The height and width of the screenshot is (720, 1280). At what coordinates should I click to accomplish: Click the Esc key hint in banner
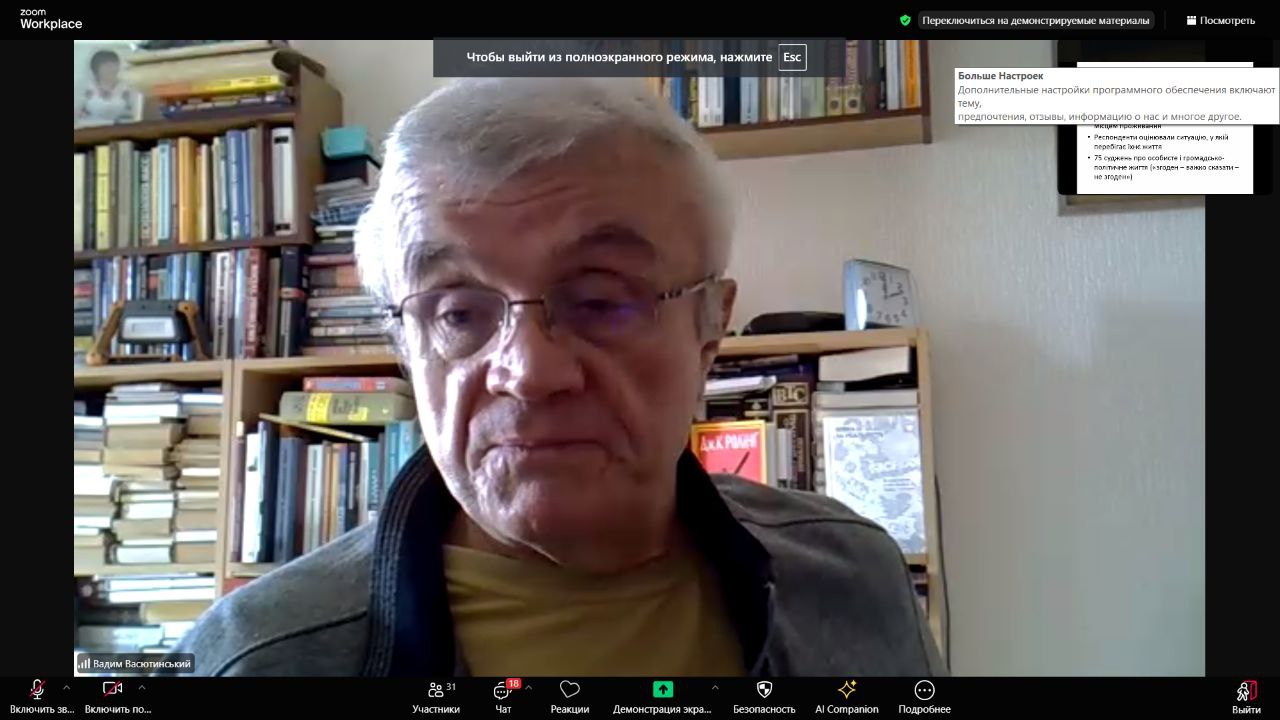click(x=792, y=57)
